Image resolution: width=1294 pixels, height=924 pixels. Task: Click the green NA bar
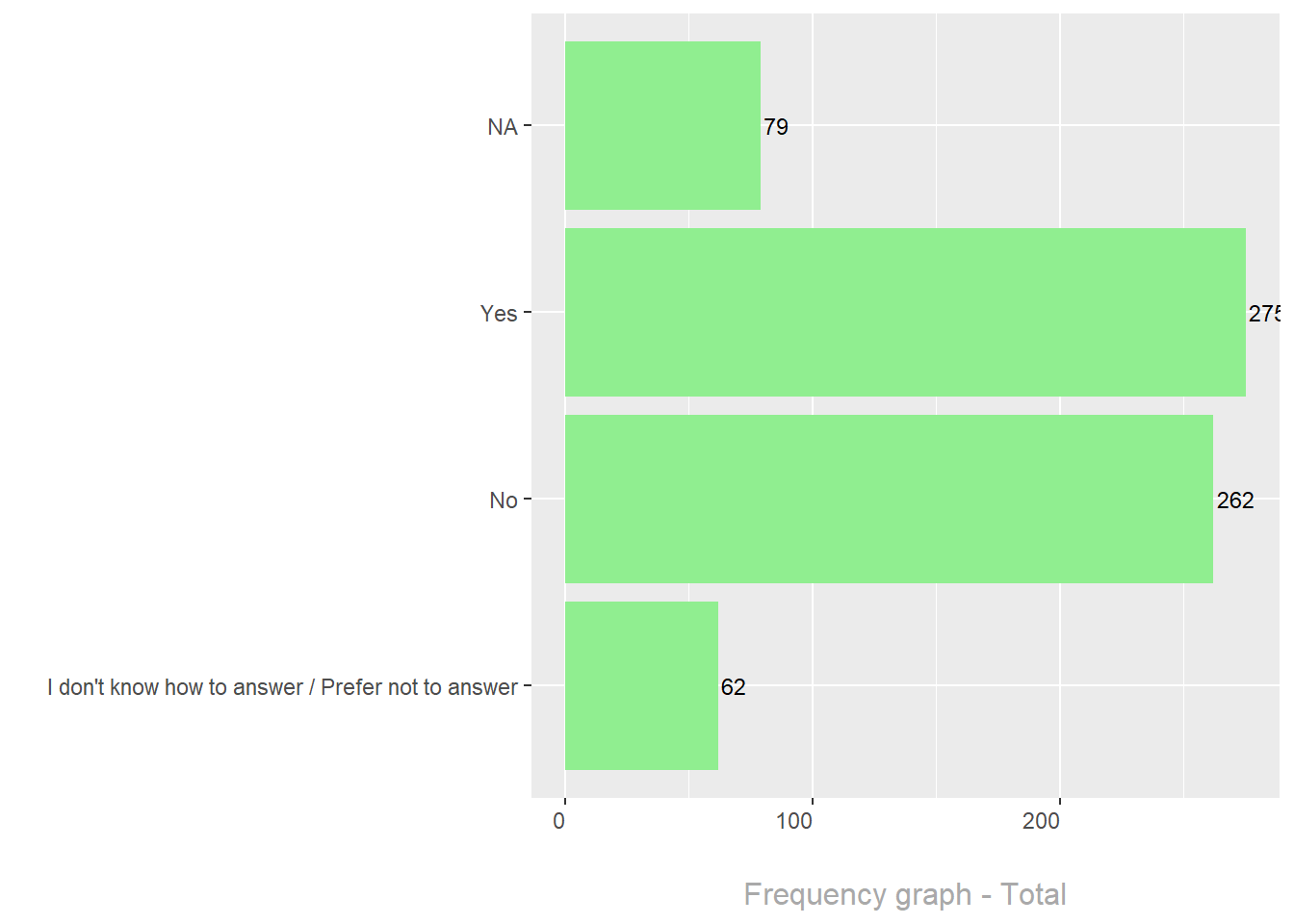click(x=662, y=125)
